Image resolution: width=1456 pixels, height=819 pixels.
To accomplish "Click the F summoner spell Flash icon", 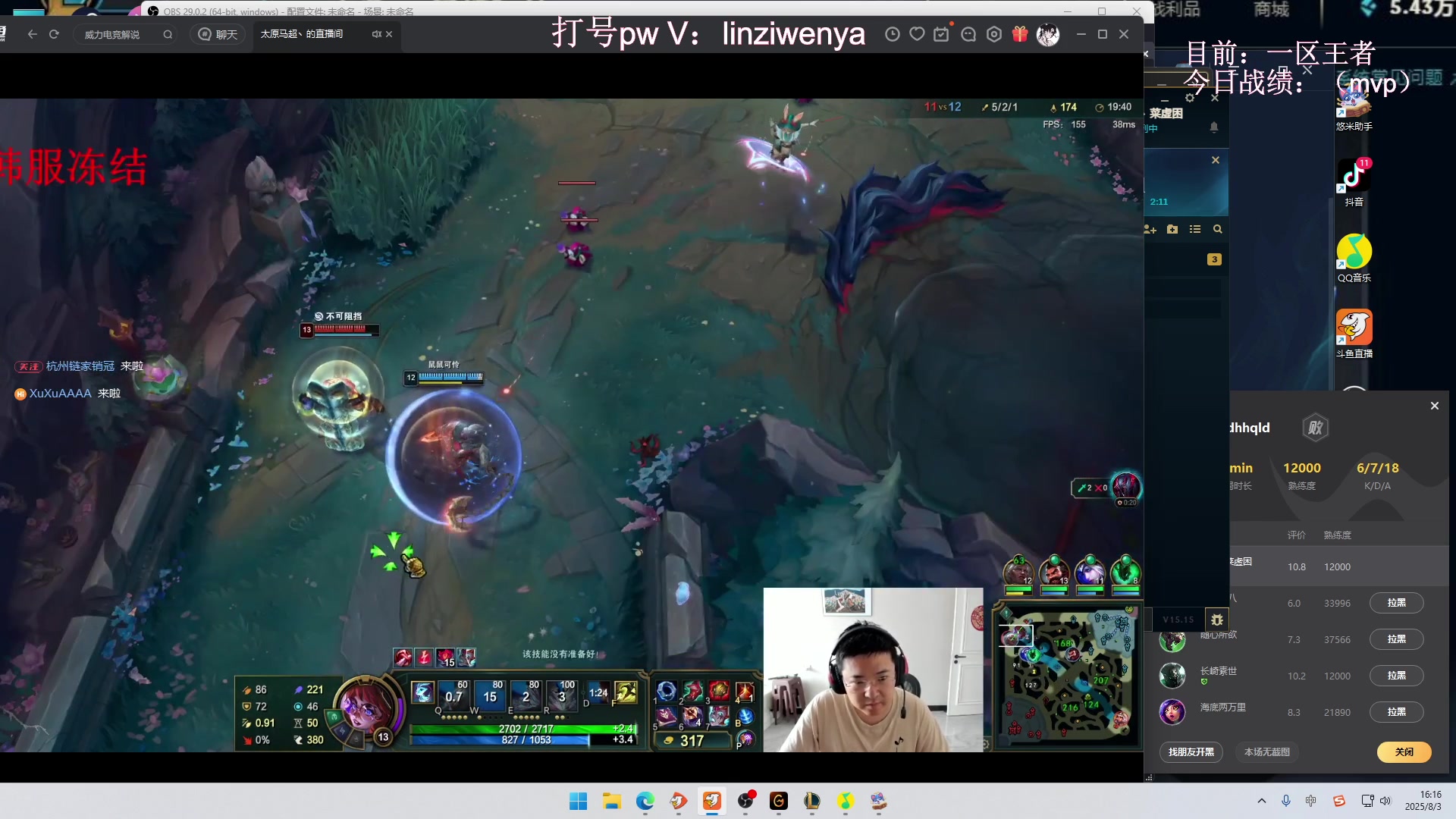I will coord(626,692).
